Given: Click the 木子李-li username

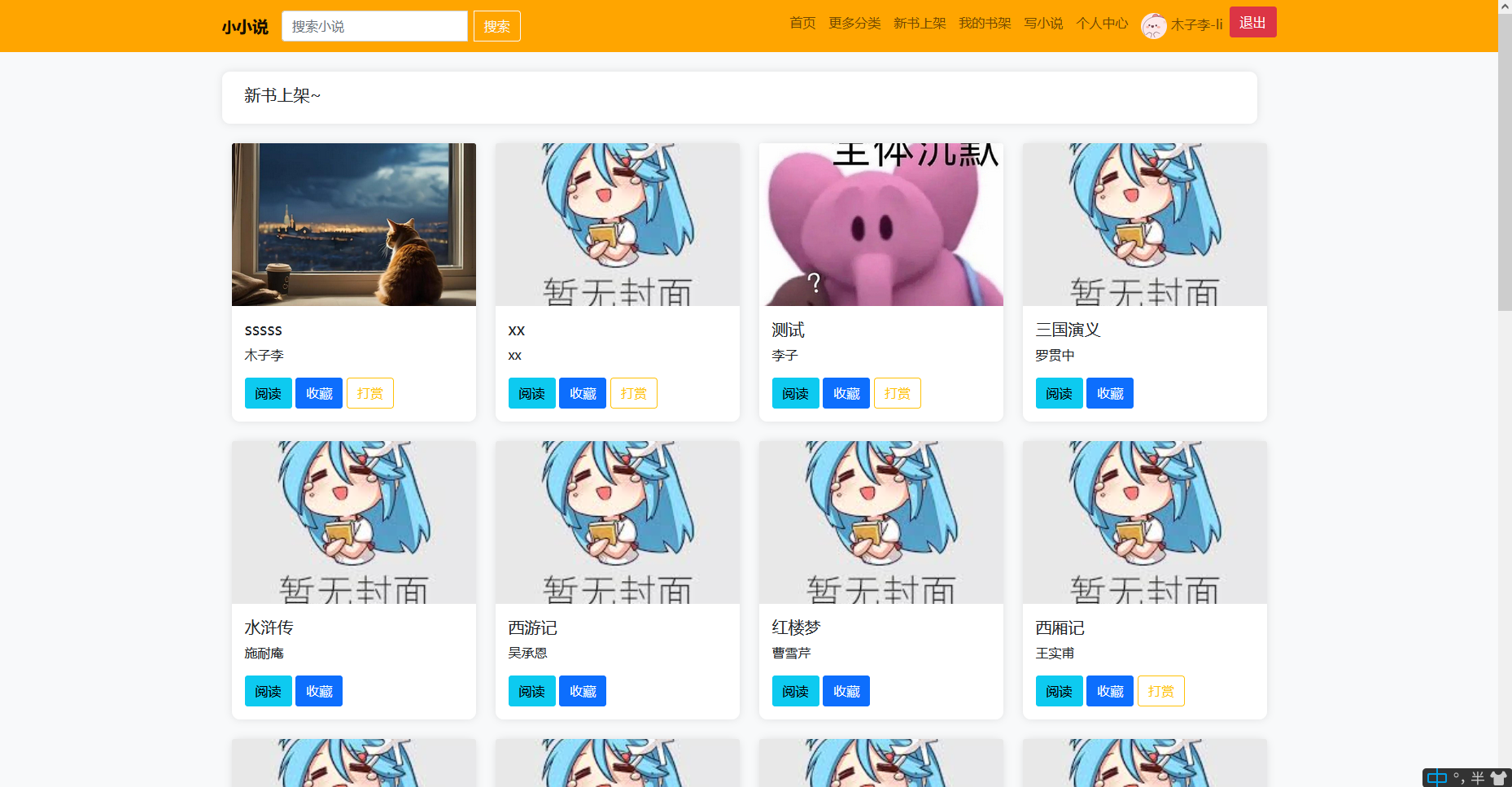Looking at the screenshot, I should pyautogui.click(x=1196, y=24).
